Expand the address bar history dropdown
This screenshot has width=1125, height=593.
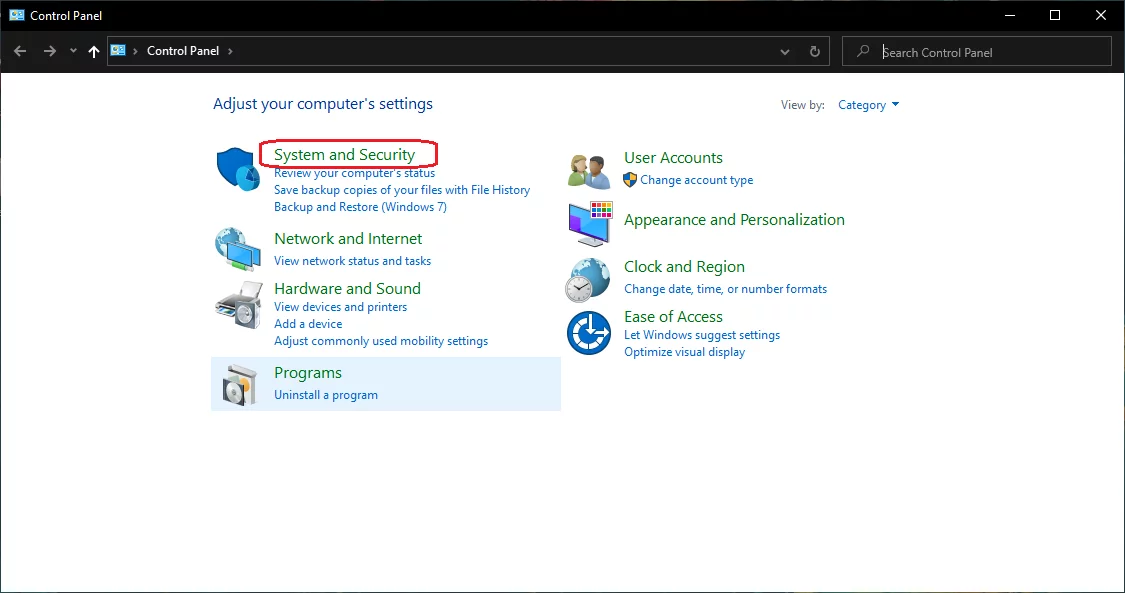point(785,52)
